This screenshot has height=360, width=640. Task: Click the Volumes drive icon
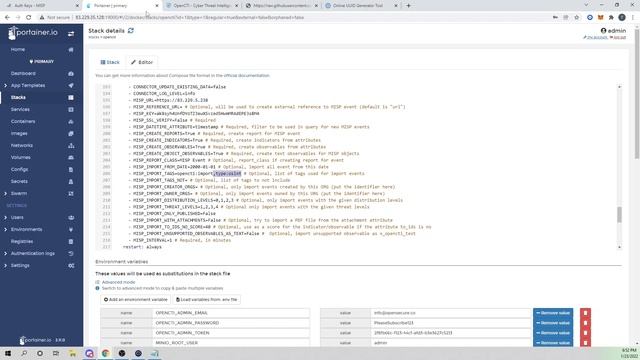pyautogui.click(x=71, y=158)
